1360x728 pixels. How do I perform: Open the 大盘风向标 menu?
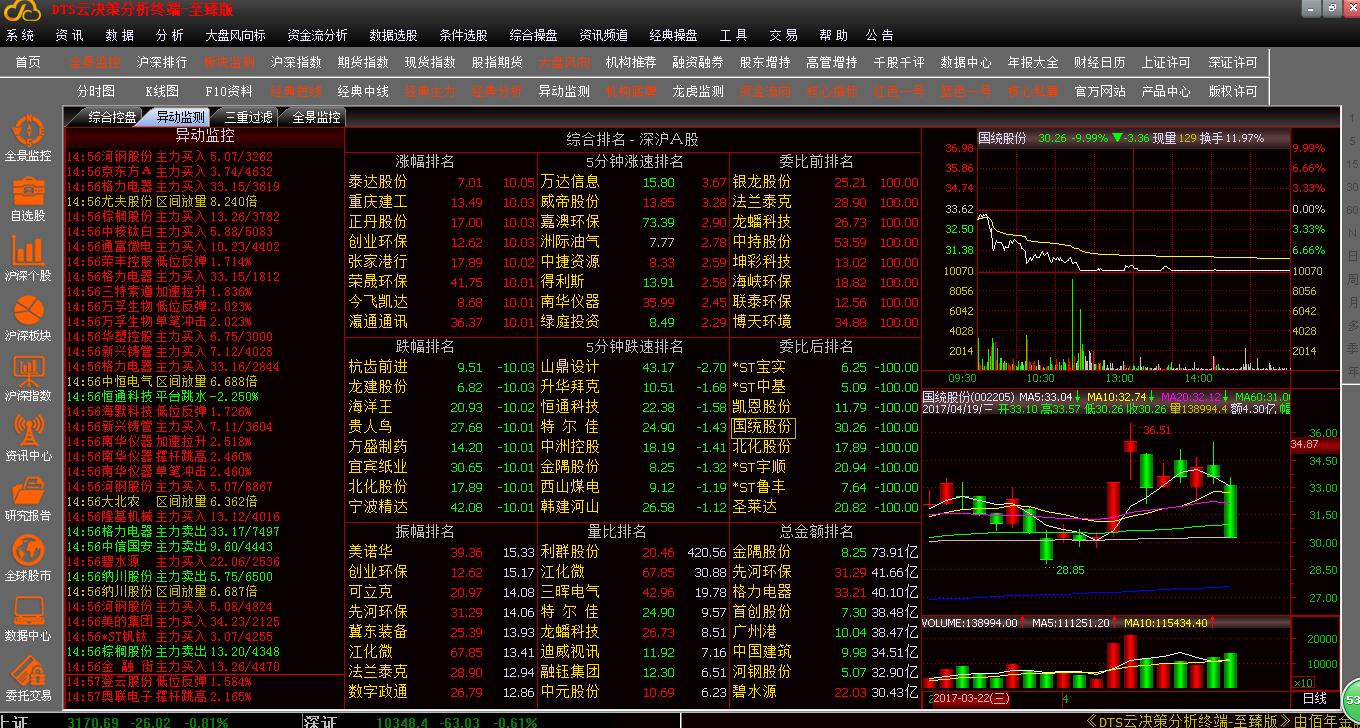(235, 35)
